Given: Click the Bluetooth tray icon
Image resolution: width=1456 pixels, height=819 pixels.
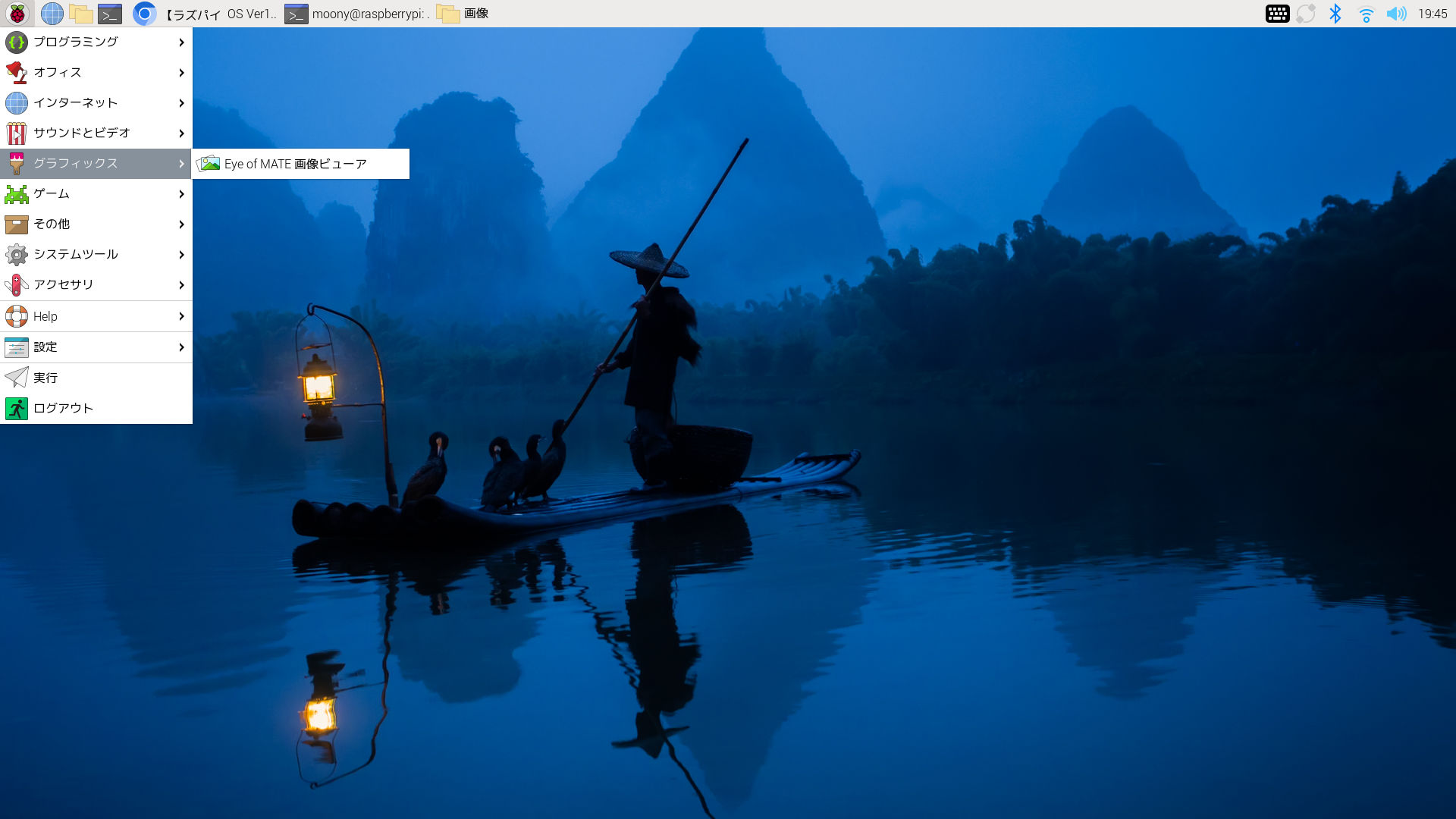Looking at the screenshot, I should pyautogui.click(x=1335, y=14).
